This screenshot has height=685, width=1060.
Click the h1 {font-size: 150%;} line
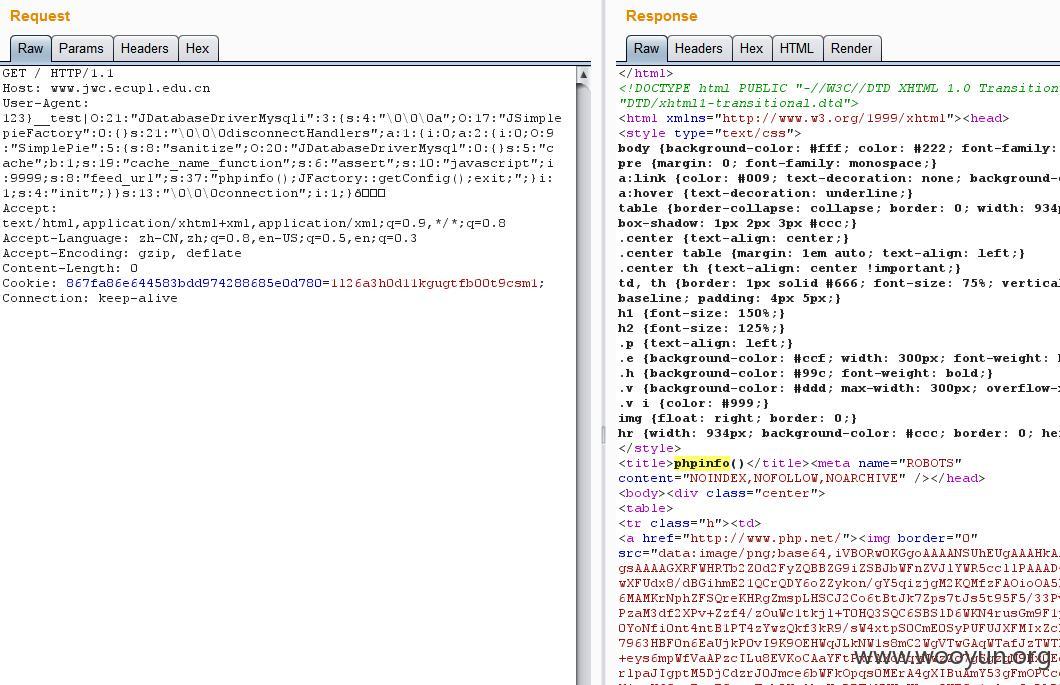(x=701, y=313)
